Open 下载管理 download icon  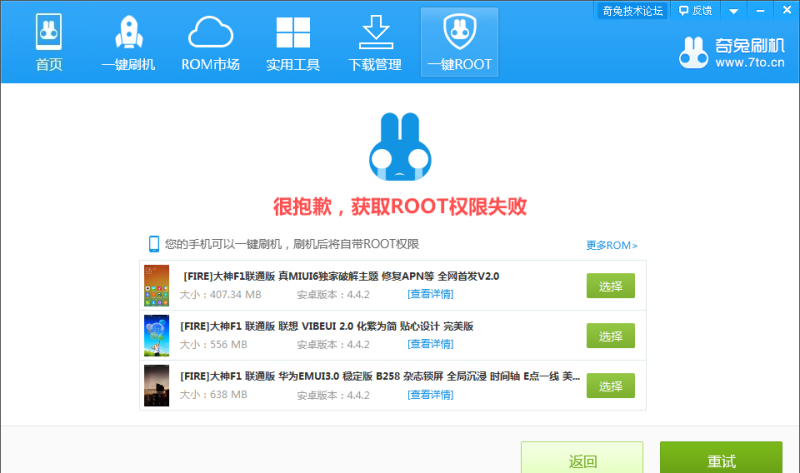[x=376, y=32]
